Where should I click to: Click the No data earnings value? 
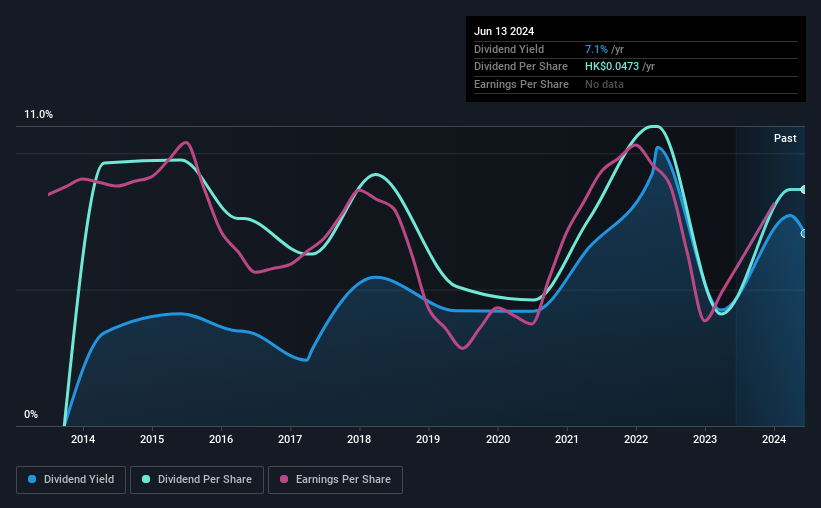click(x=604, y=84)
